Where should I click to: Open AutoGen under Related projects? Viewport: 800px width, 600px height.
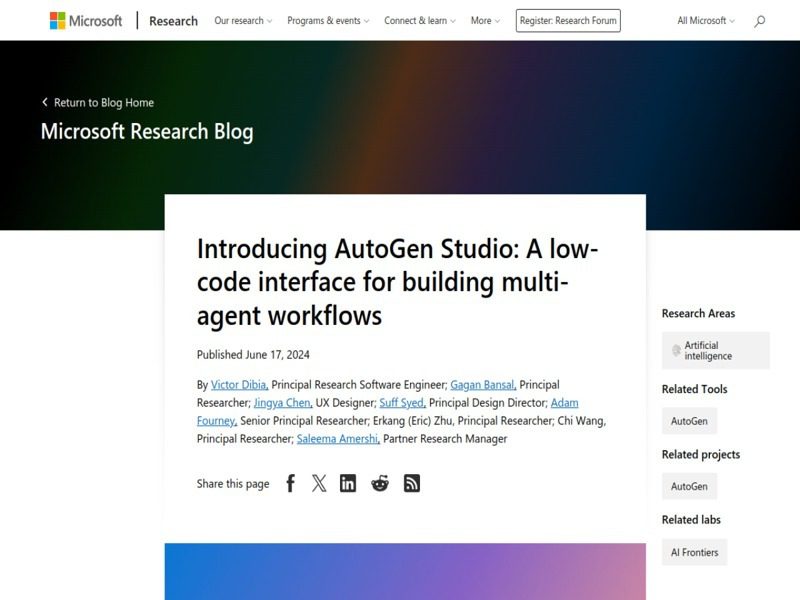[x=689, y=486]
